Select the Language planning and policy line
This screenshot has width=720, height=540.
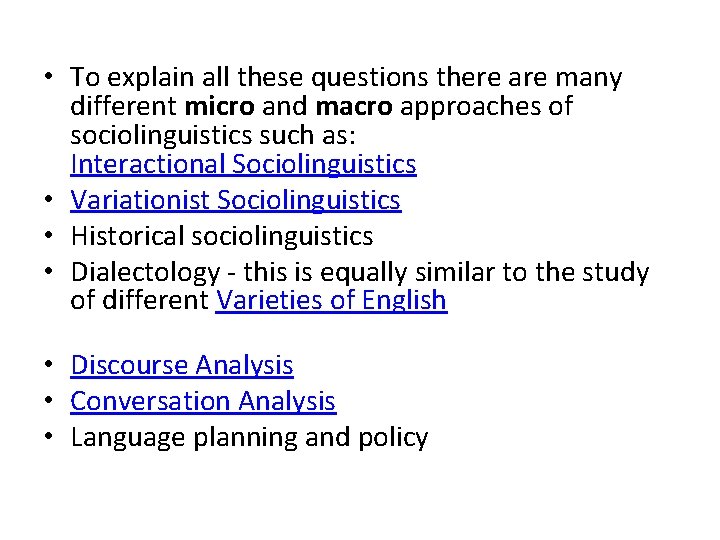coord(249,438)
